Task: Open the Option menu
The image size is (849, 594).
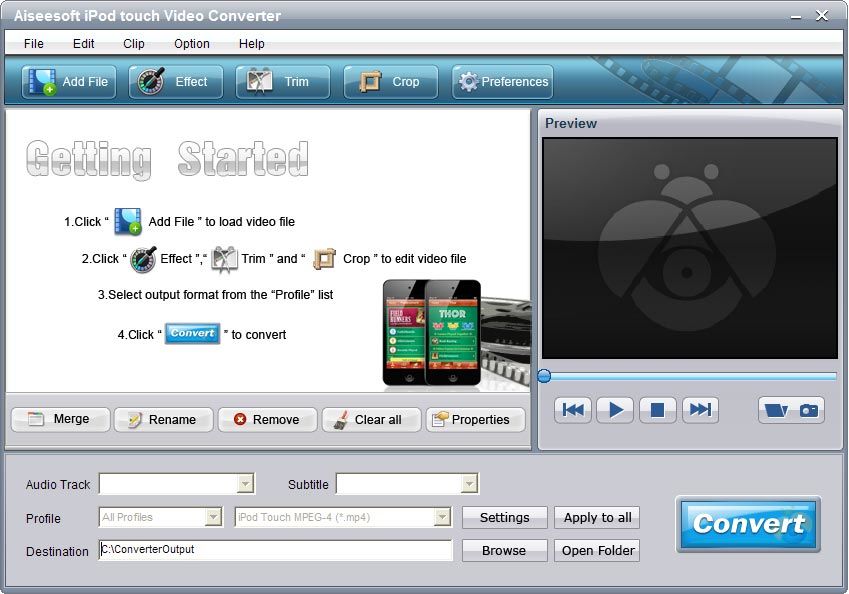Action: tap(192, 44)
